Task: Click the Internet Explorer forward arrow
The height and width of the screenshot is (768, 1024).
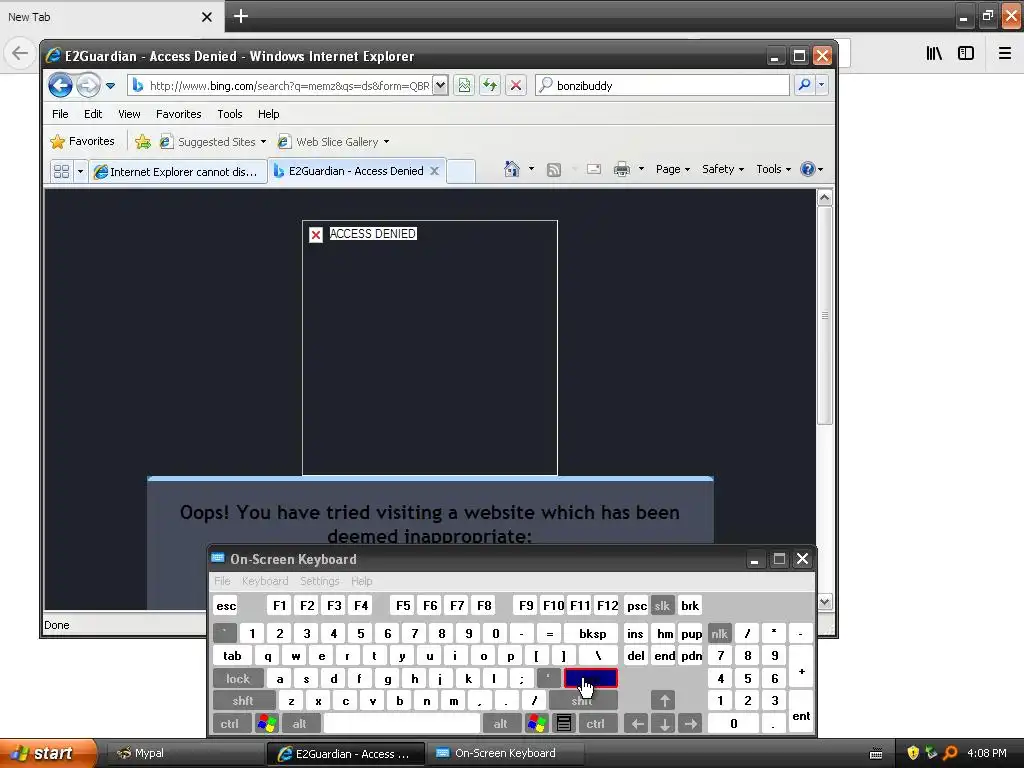Action: click(x=88, y=85)
